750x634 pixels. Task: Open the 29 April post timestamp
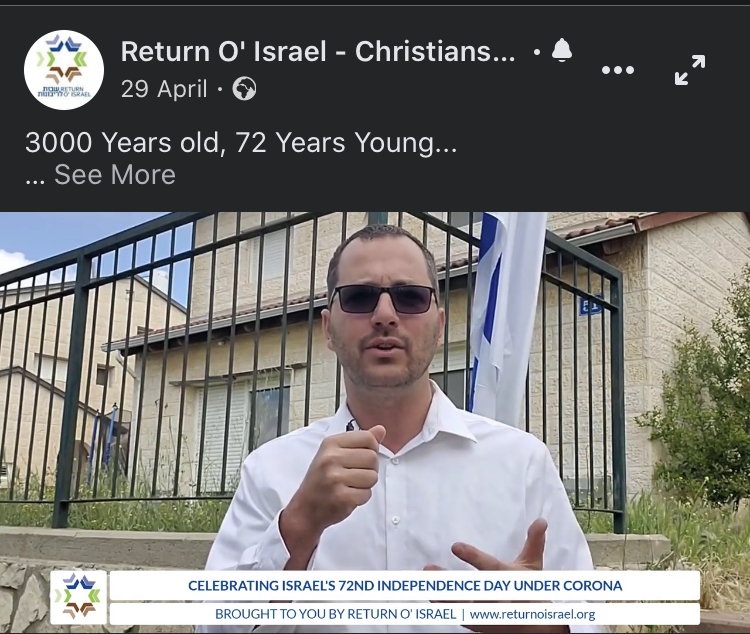[x=164, y=89]
